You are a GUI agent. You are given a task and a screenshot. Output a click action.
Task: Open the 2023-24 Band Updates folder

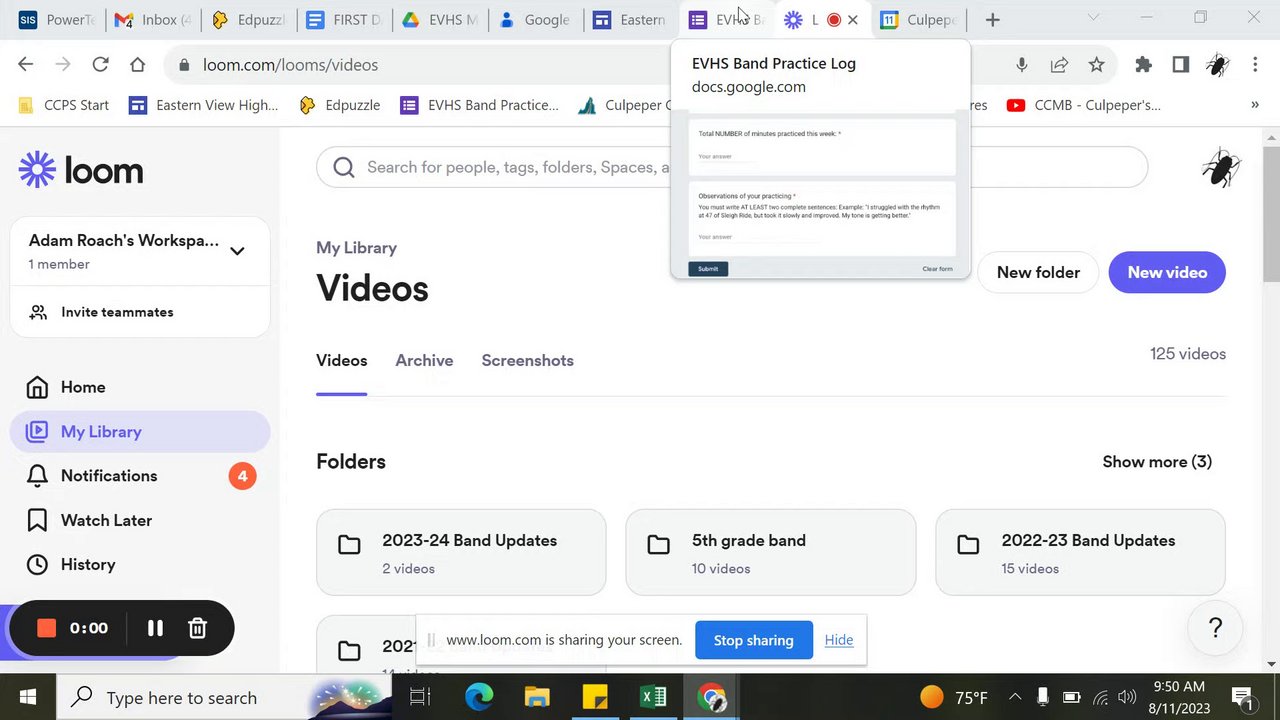tap(461, 552)
